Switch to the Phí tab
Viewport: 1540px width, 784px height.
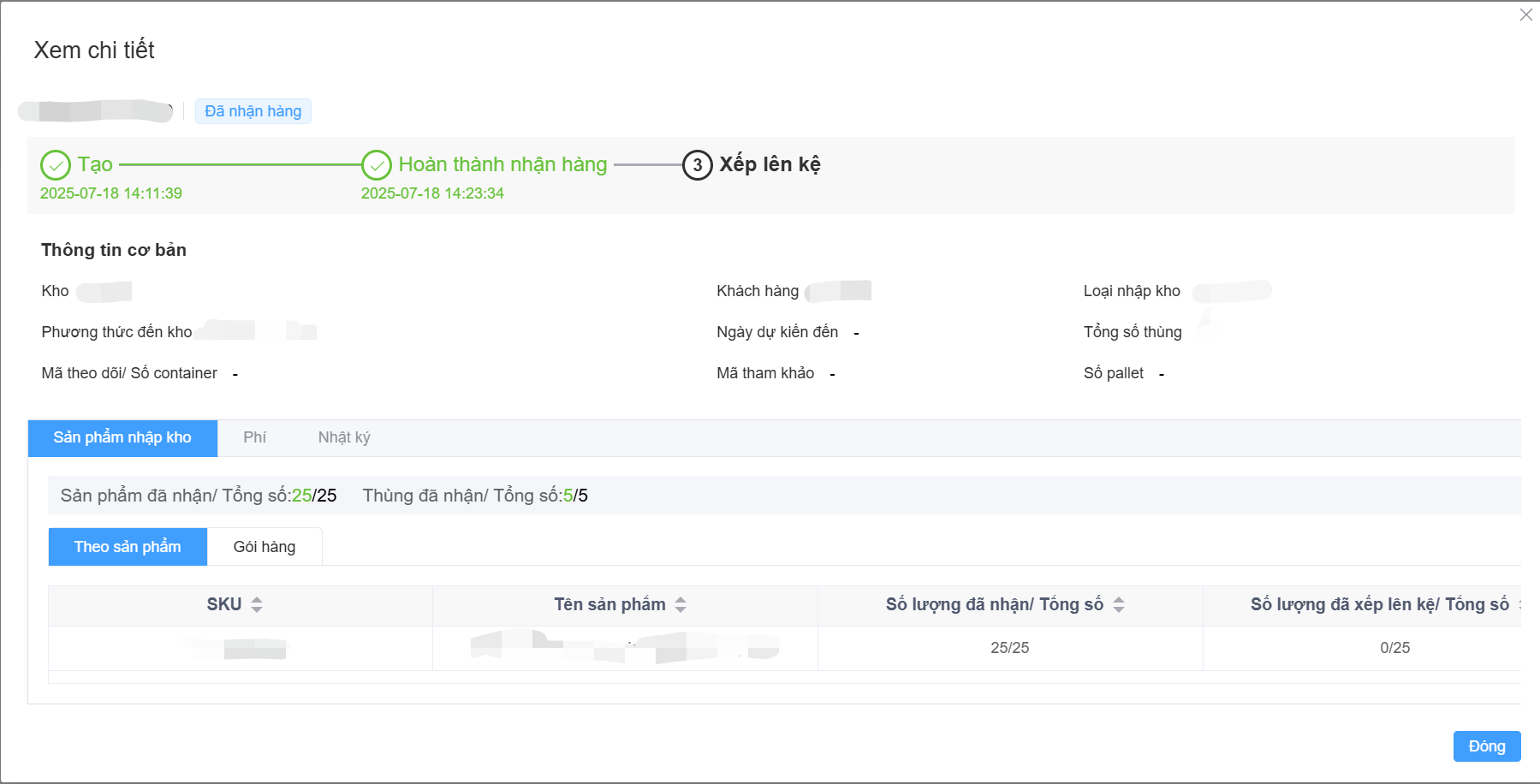254,437
